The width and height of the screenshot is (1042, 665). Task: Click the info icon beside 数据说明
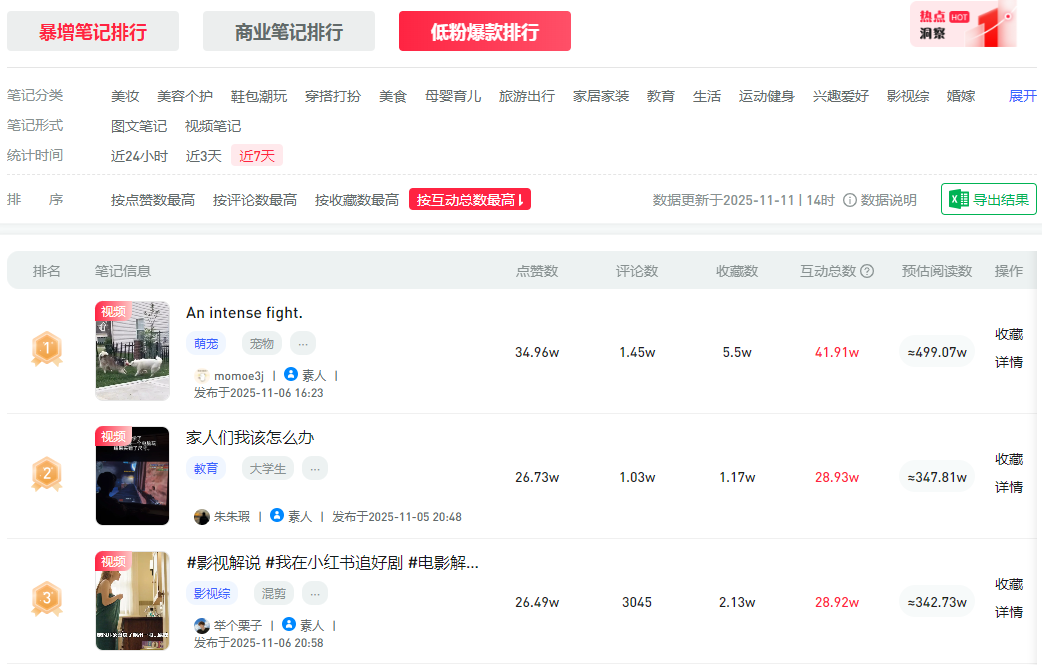[x=850, y=200]
